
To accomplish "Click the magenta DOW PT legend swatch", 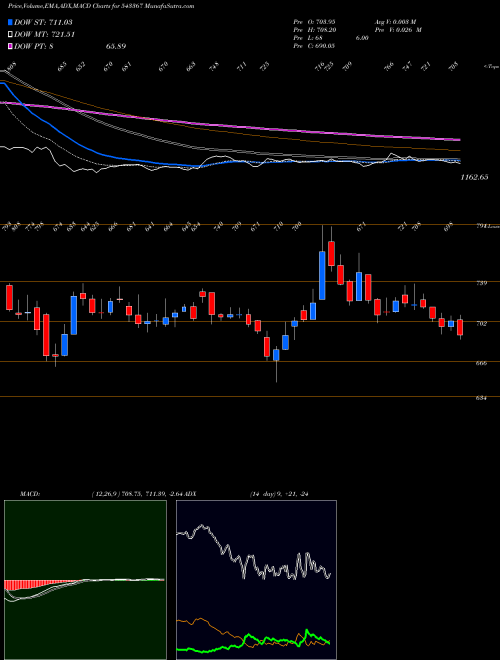I will pos(10,46).
